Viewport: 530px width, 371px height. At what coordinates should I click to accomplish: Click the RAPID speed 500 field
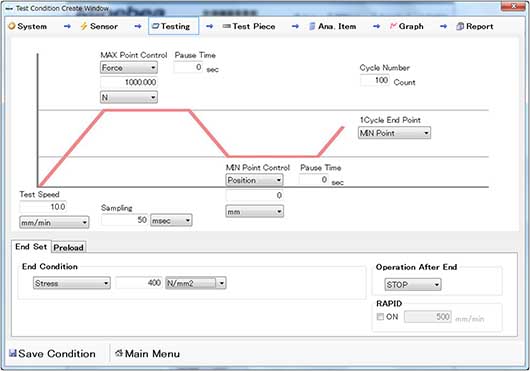click(428, 317)
